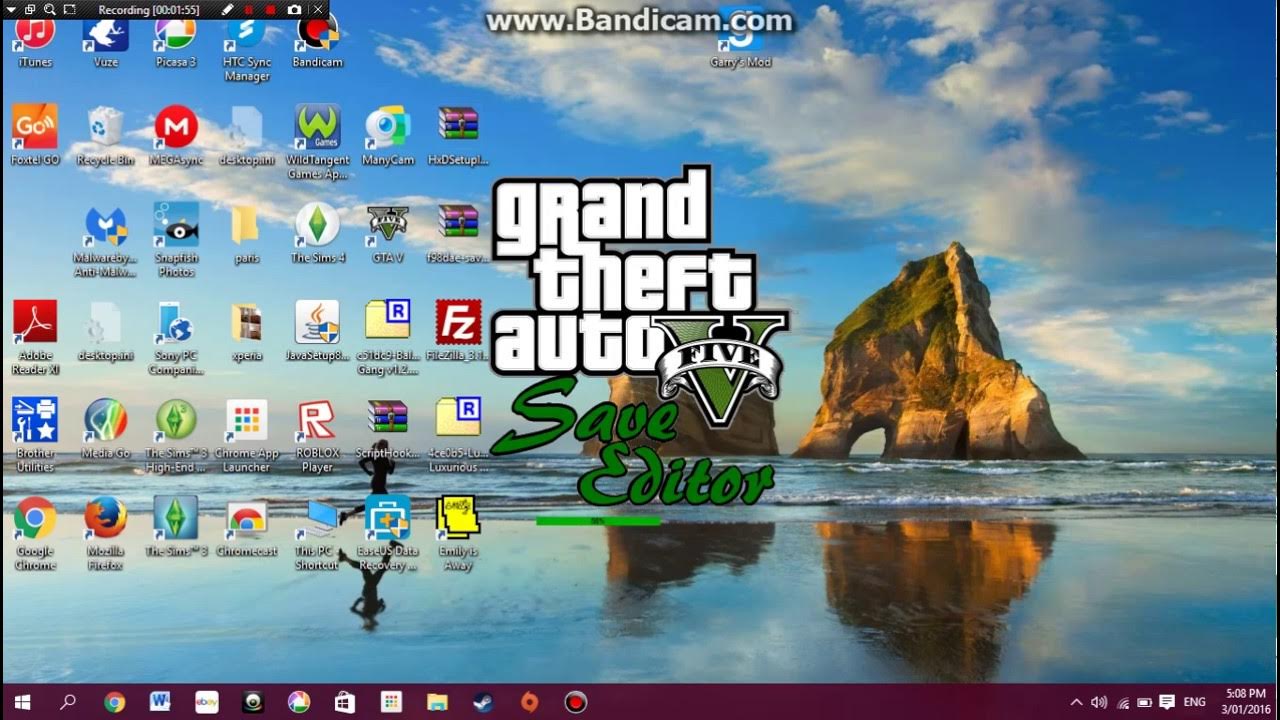This screenshot has height=720, width=1280.
Task: Select The Sims 3 High-End desktop icon
Action: pos(176,436)
